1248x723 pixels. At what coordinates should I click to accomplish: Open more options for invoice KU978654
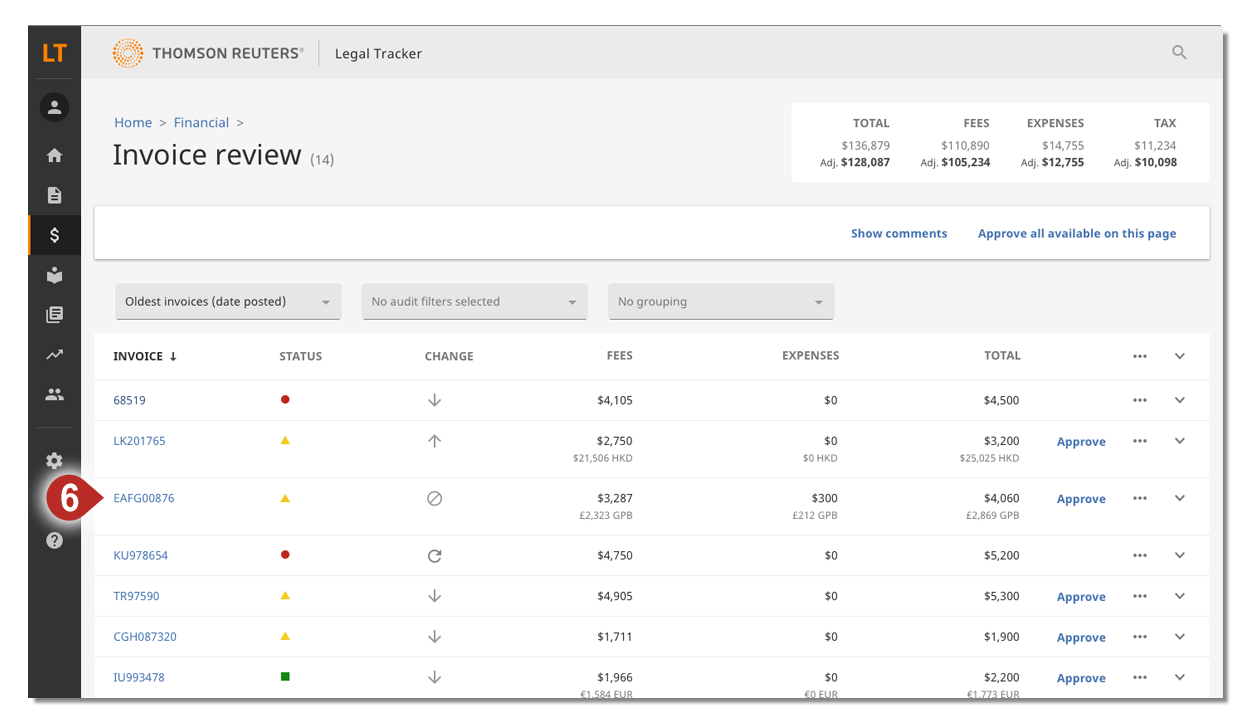(1139, 556)
